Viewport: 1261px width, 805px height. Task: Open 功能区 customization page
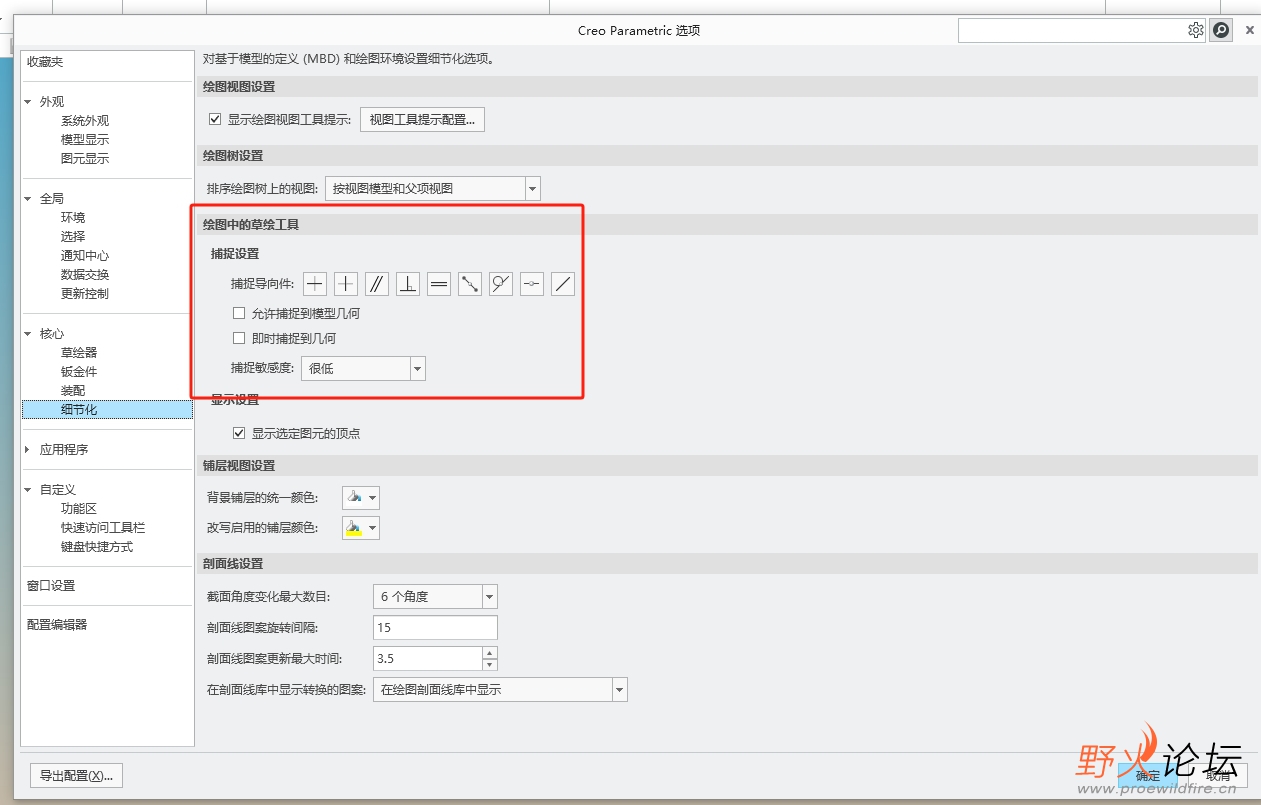[x=79, y=509]
